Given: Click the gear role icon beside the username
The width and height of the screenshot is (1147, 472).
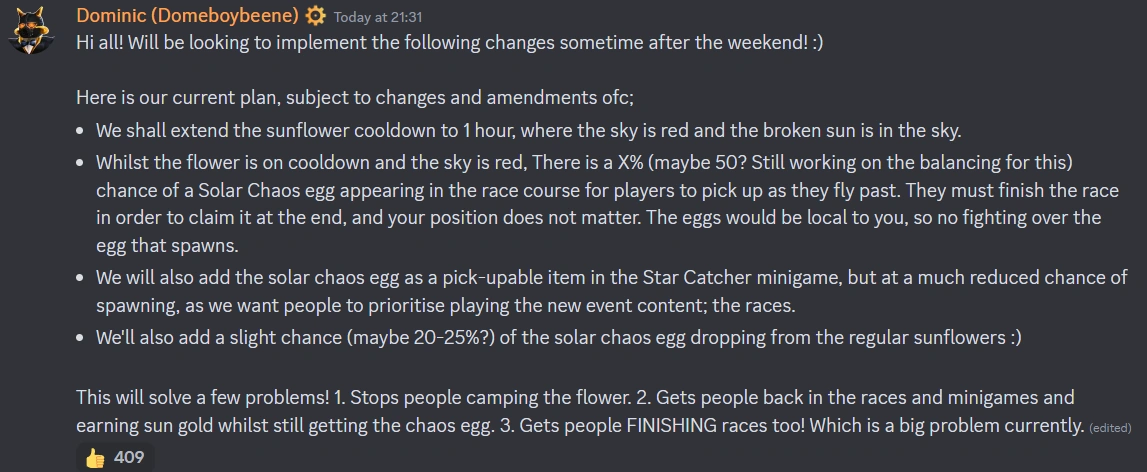Looking at the screenshot, I should 314,16.
